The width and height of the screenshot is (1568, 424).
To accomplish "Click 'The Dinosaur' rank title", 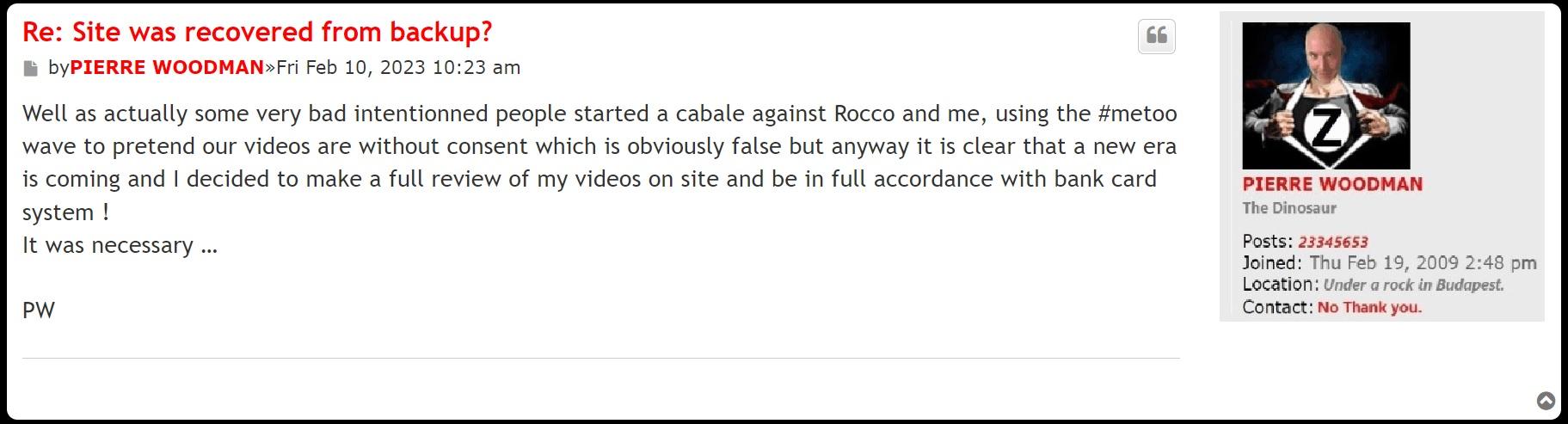I will (1288, 208).
